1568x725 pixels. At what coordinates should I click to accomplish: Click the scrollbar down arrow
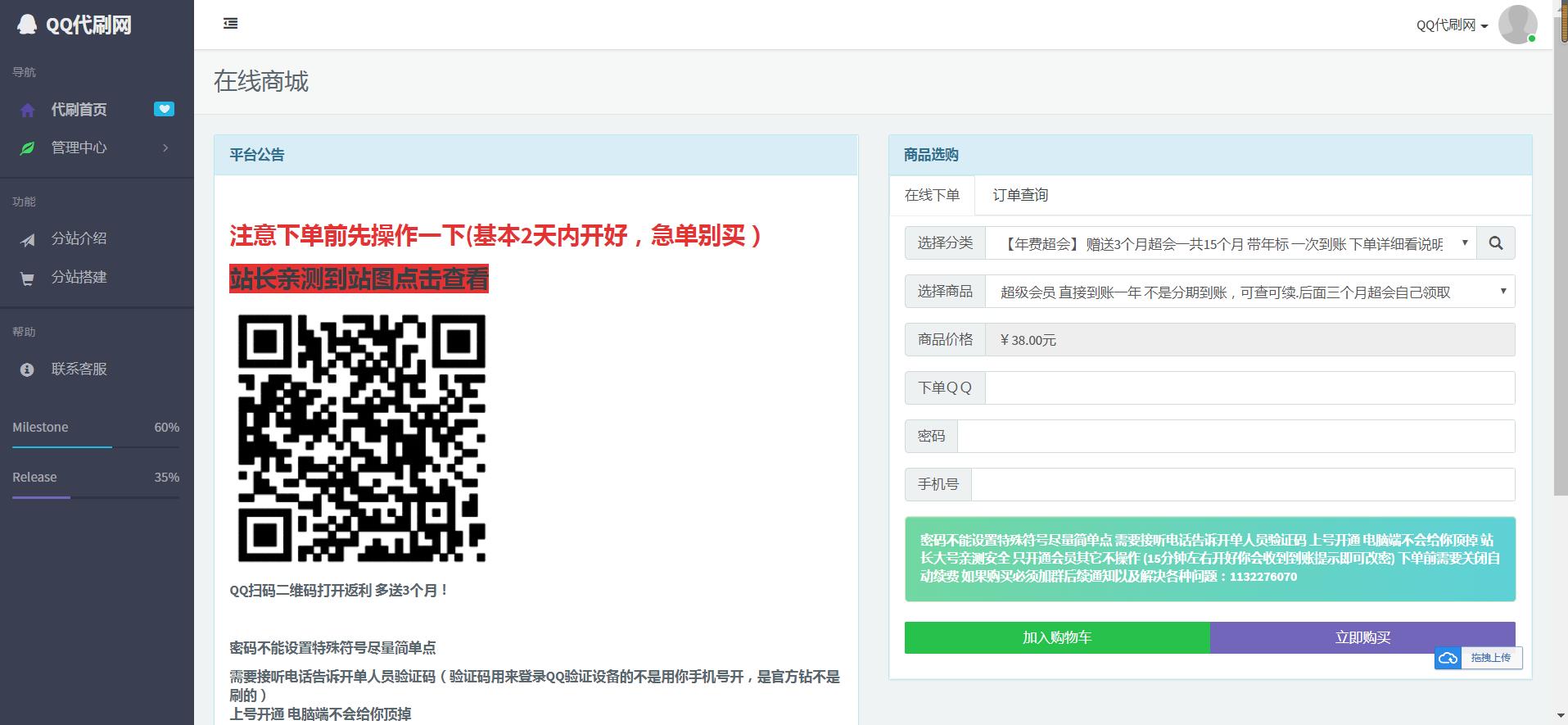coord(1560,718)
